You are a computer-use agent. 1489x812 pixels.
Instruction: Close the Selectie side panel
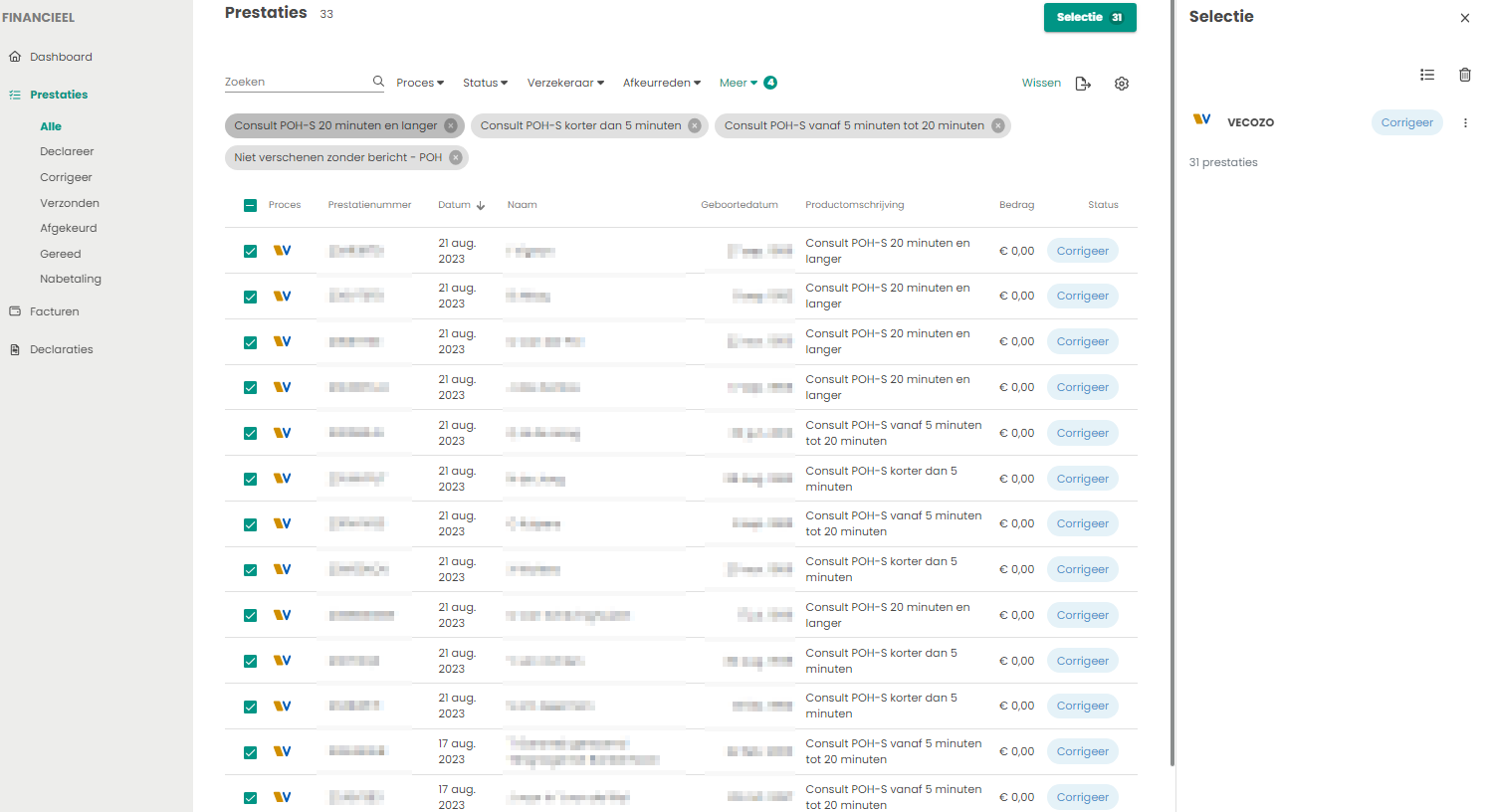point(1464,18)
